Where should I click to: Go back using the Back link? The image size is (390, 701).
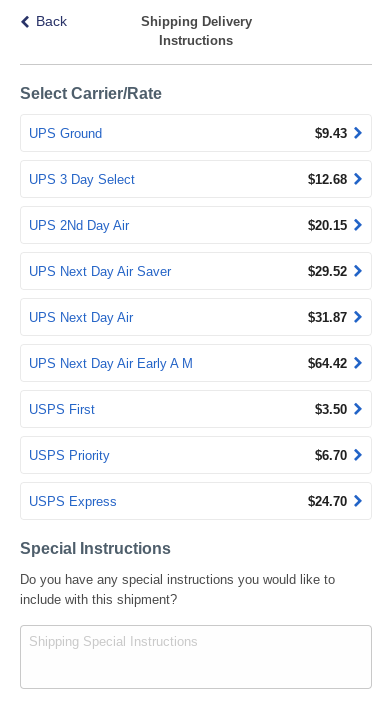click(x=44, y=21)
